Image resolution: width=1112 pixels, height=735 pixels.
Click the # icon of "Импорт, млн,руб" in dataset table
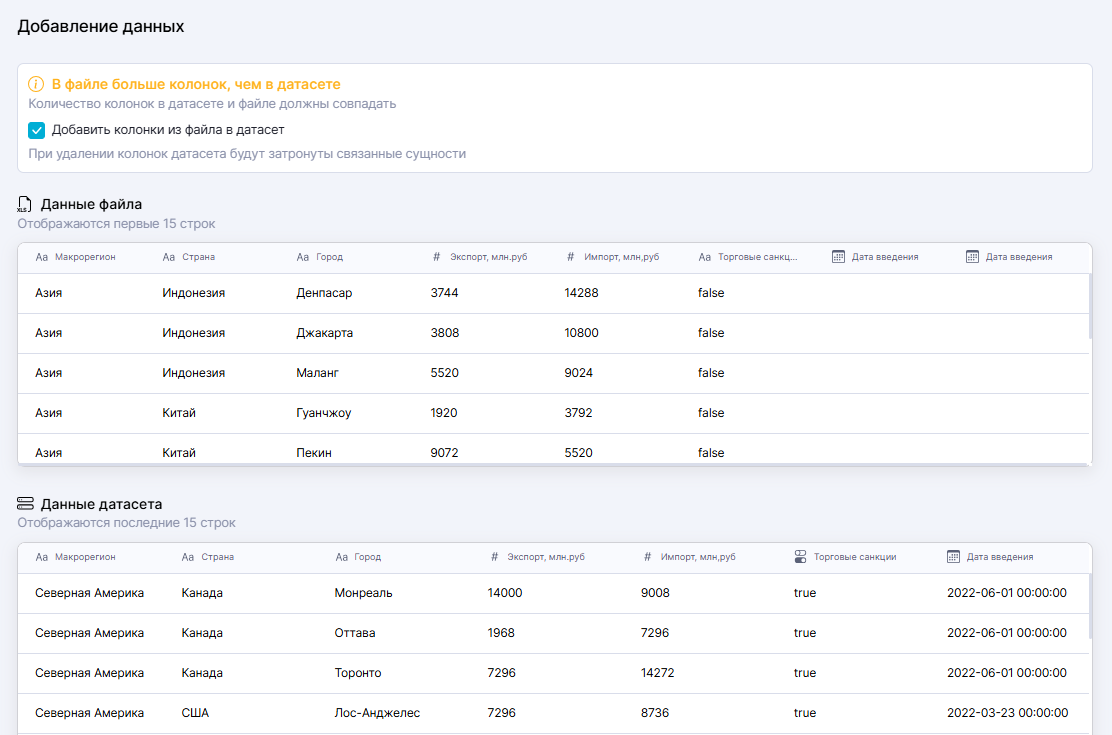coord(647,557)
